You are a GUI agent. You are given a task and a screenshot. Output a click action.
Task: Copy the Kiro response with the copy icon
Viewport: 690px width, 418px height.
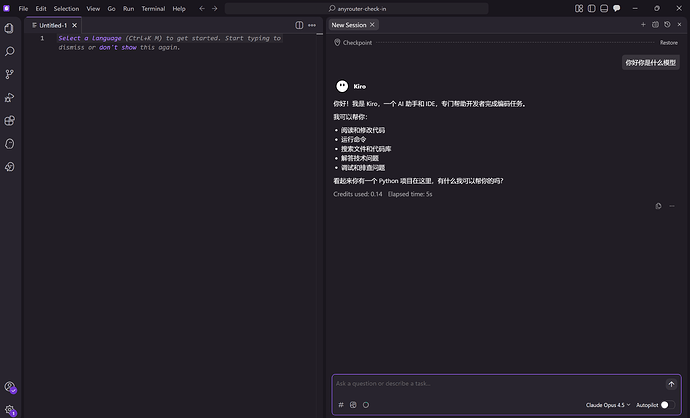click(x=658, y=206)
